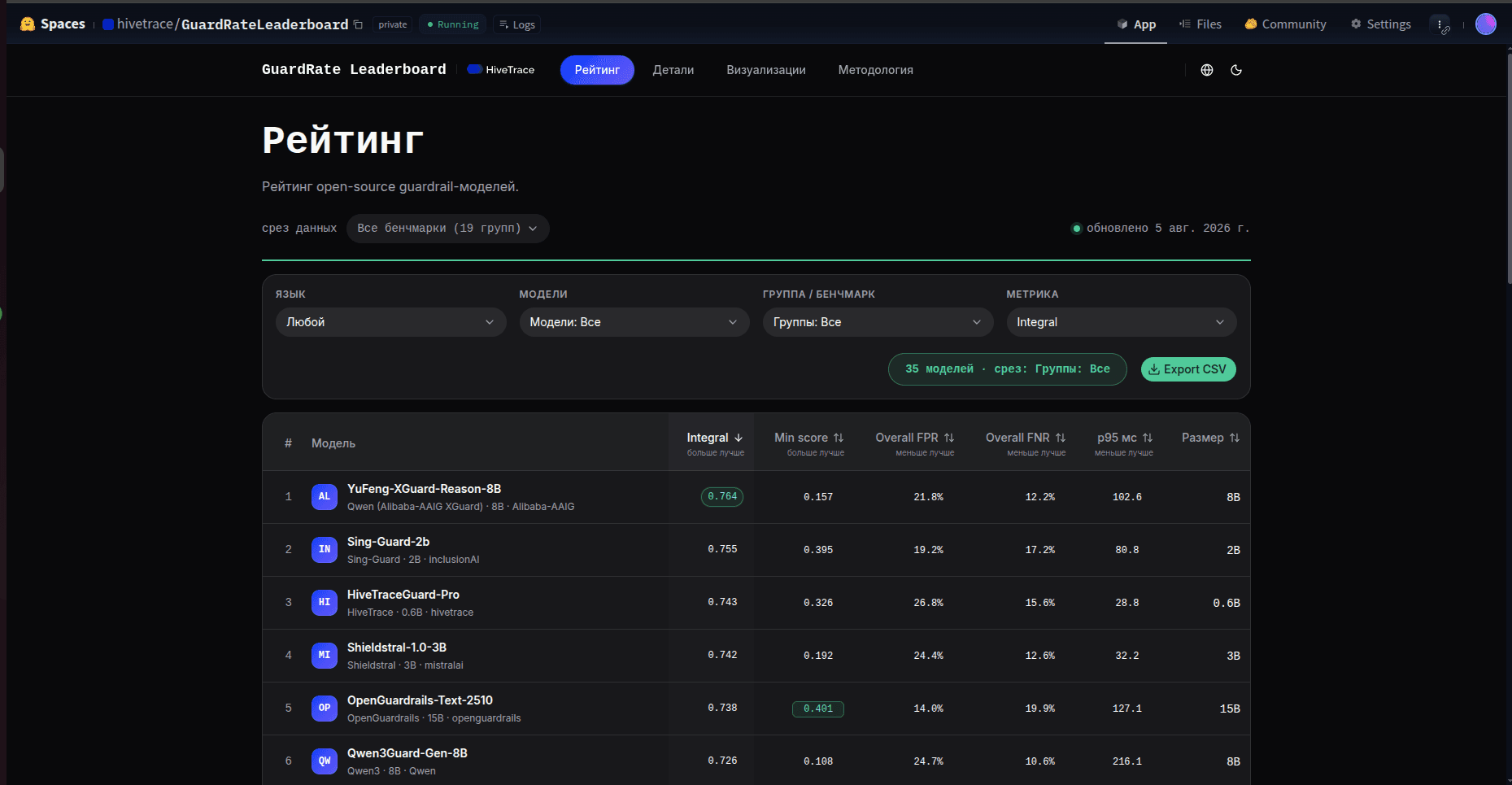Click the GuardRate Leaderboard title
The height and width of the screenshot is (785, 1512).
pos(354,70)
